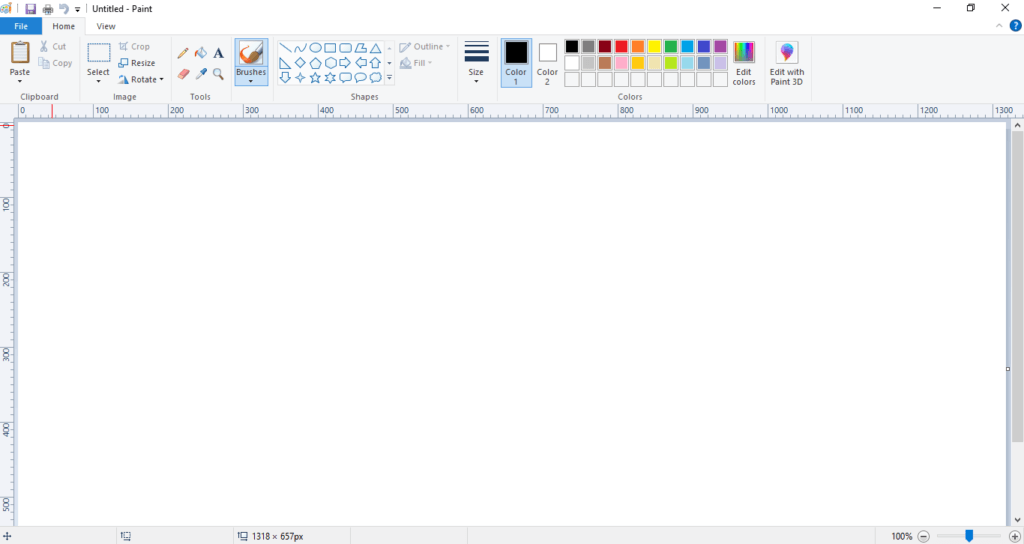
Task: Open the Rotate dropdown menu
Action: (x=140, y=79)
